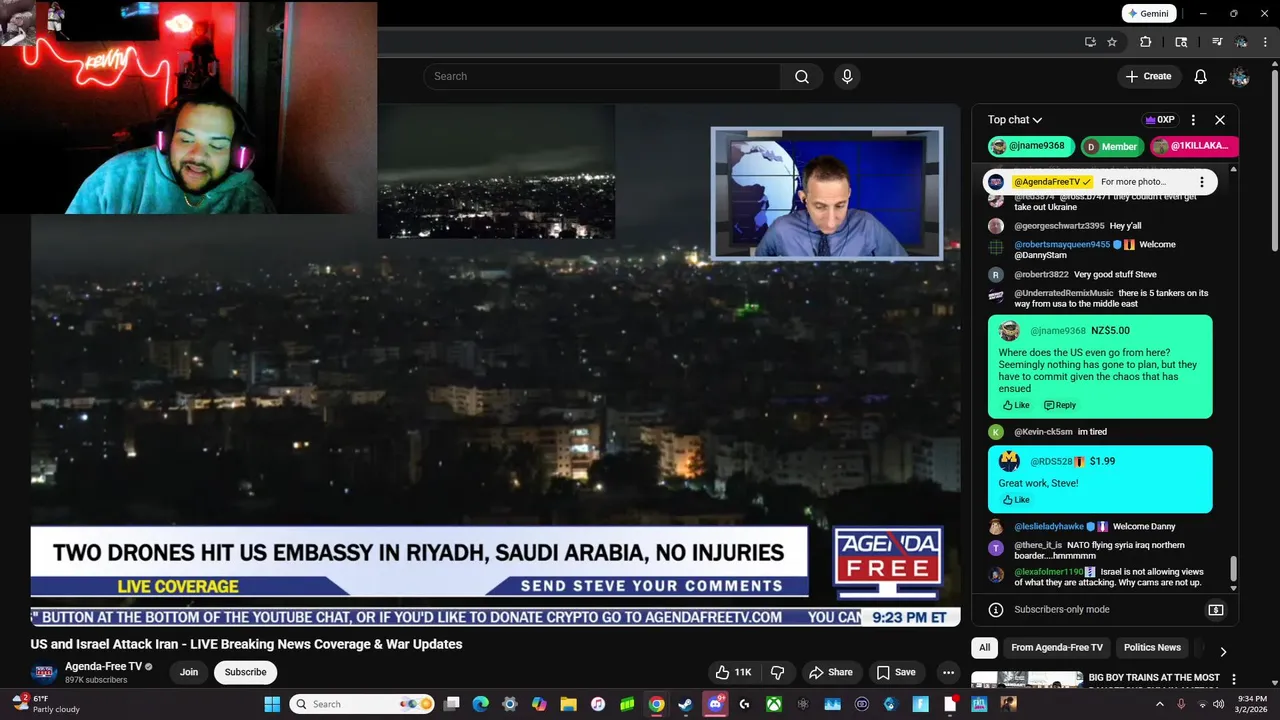Open File Explorer from the taskbar

(568, 704)
